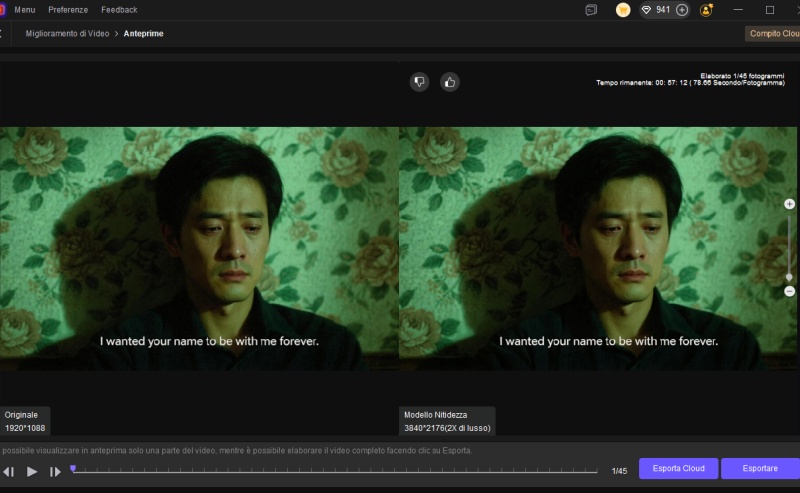Click the thumbs up rating icon
This screenshot has height=493, width=800.
(449, 82)
